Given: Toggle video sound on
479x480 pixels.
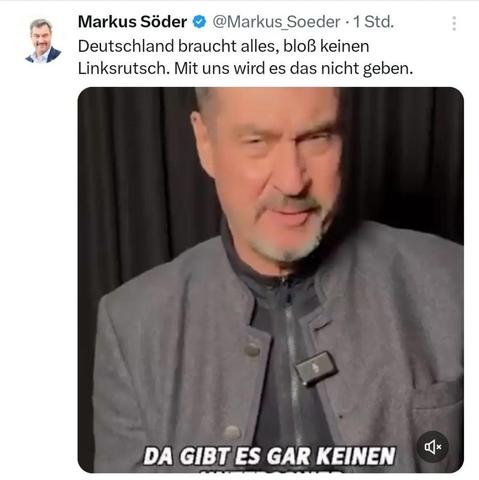Looking at the screenshot, I should coord(432,447).
